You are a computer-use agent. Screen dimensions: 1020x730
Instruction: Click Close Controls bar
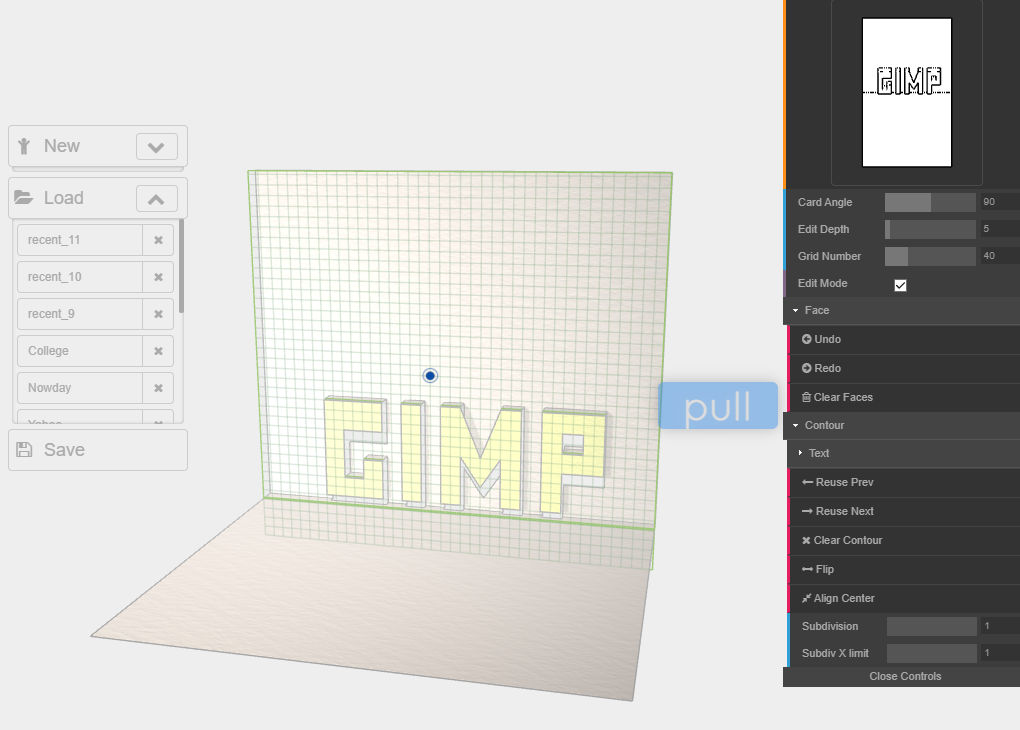pyautogui.click(x=903, y=677)
